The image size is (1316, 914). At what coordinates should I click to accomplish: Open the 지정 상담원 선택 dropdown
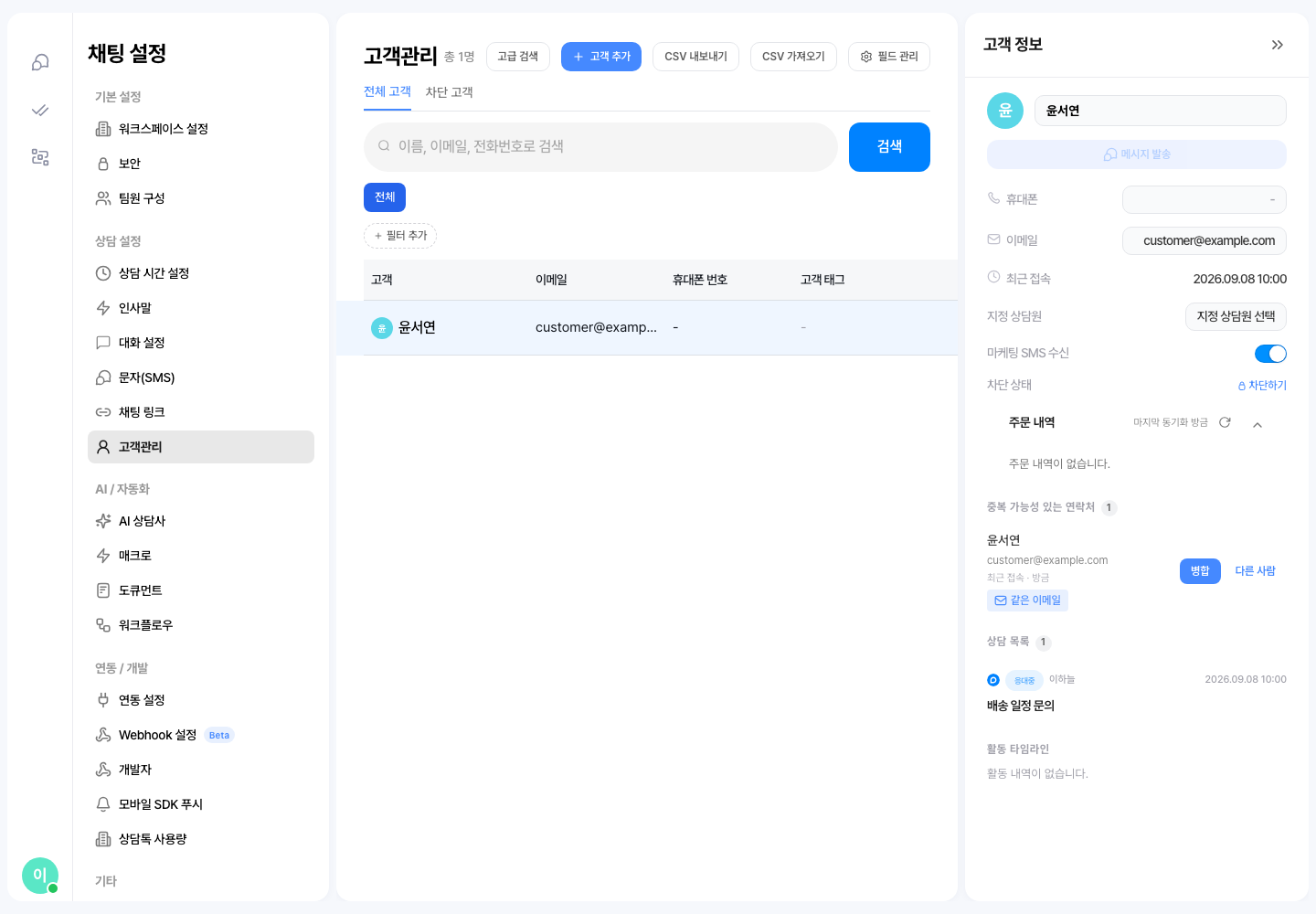click(x=1236, y=316)
